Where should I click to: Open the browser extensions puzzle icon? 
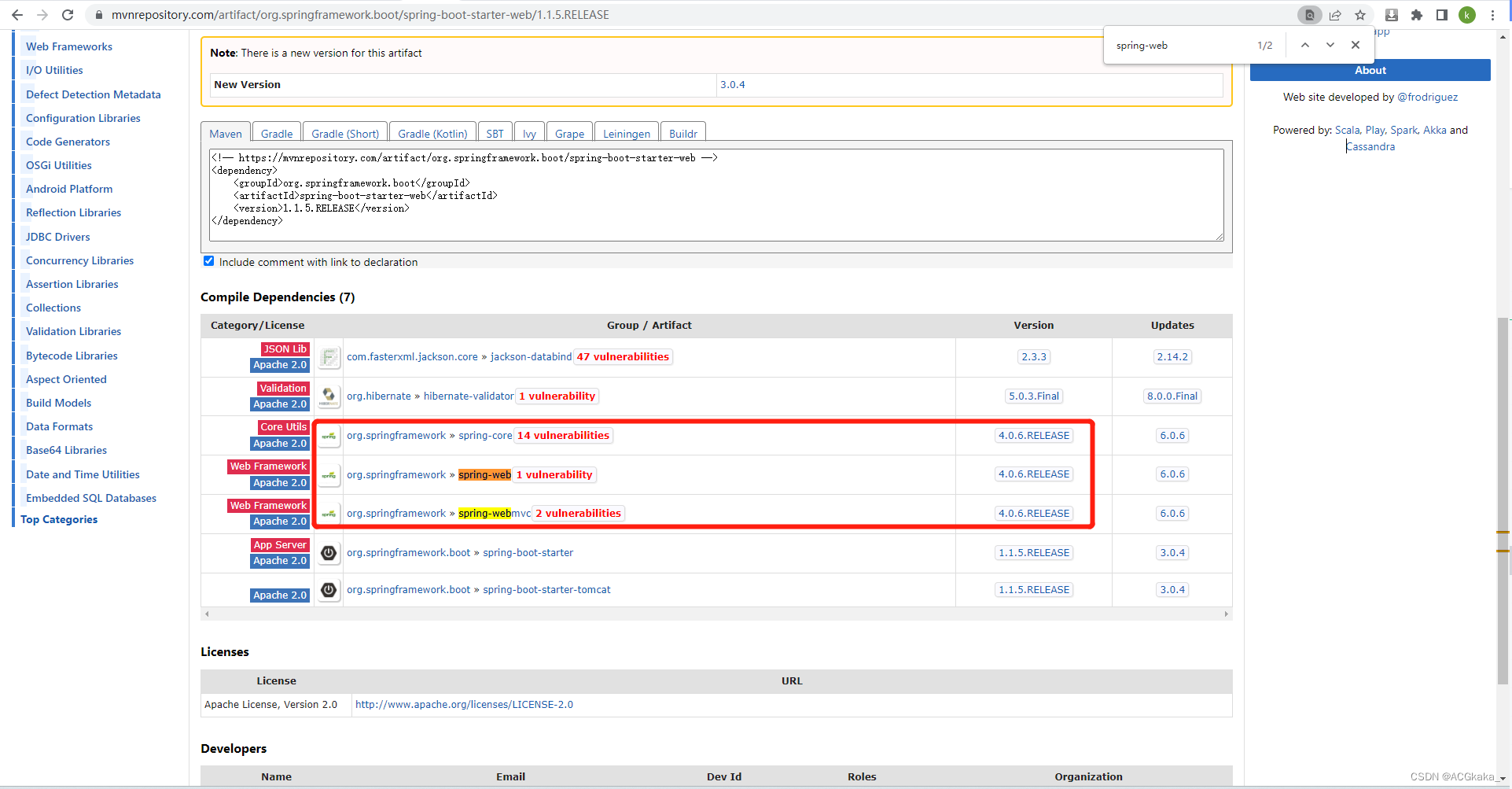(1417, 15)
